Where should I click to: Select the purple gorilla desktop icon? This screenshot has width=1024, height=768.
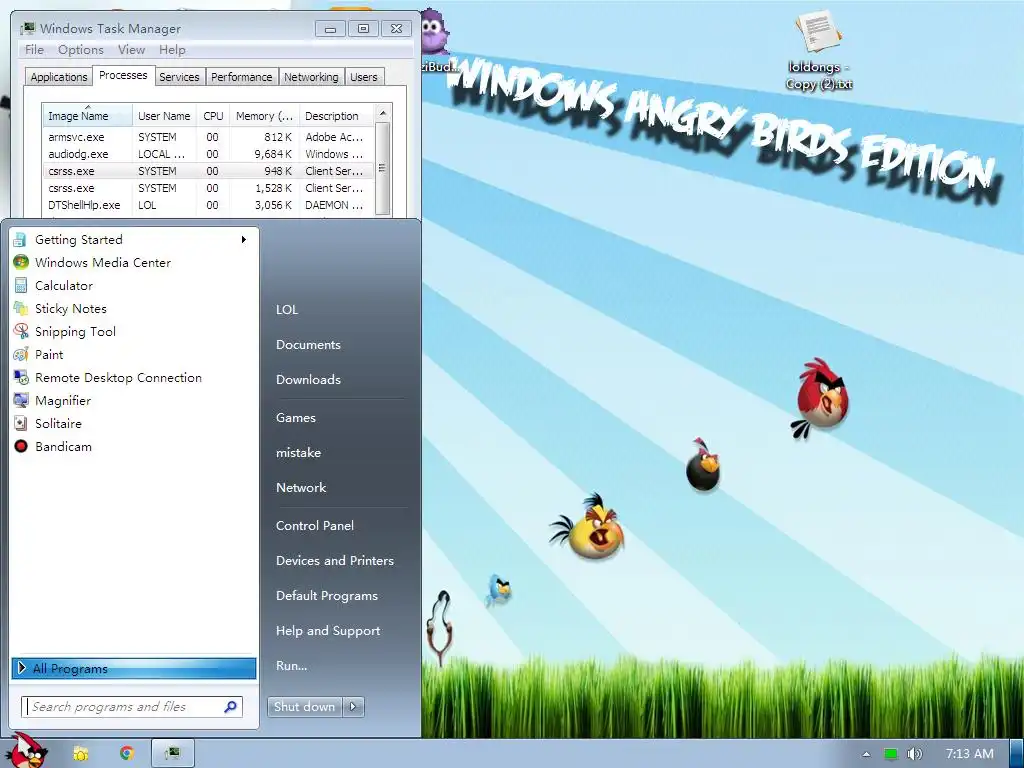pos(436,40)
